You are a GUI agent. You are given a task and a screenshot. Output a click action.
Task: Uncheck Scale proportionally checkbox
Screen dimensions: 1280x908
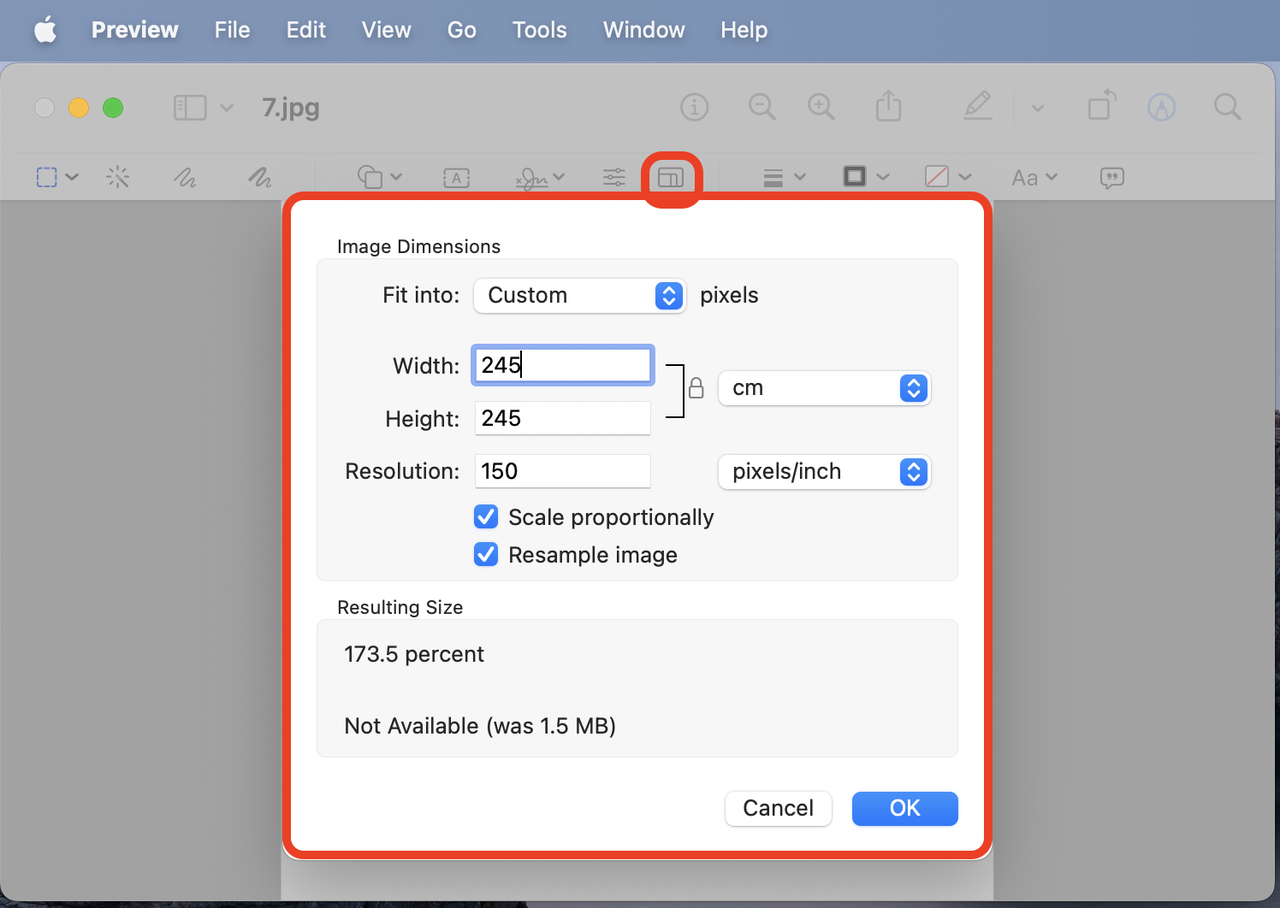pos(486,517)
